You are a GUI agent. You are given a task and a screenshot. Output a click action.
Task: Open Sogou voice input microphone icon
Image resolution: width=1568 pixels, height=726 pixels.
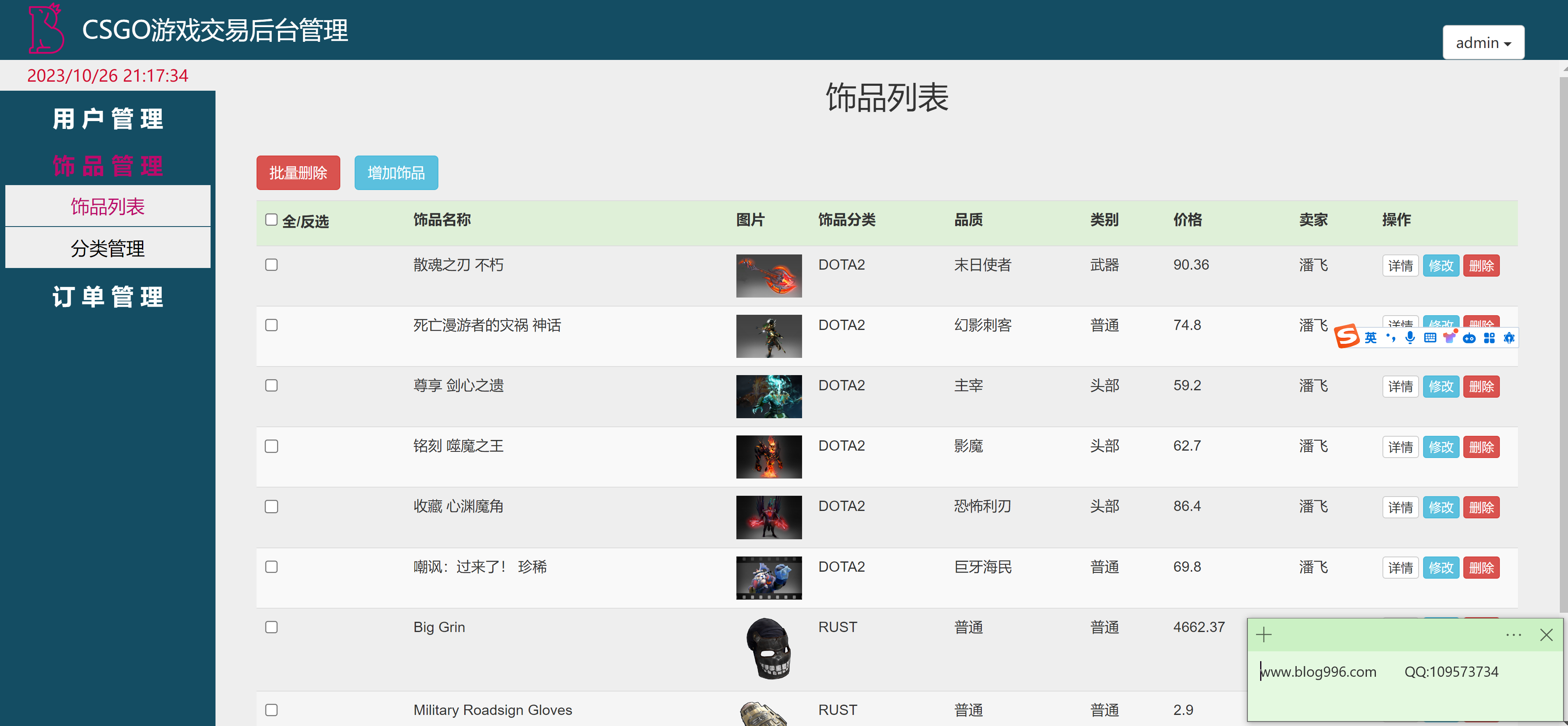tap(1410, 338)
